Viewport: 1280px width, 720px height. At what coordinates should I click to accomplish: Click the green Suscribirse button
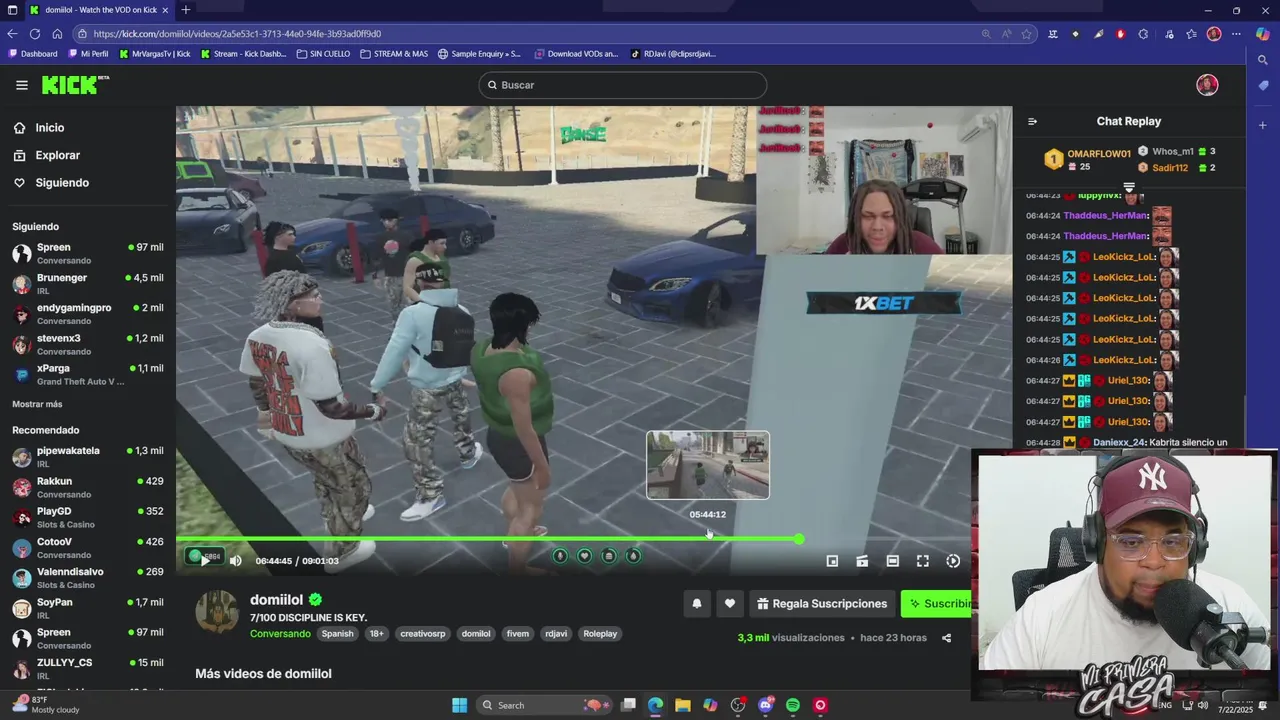click(936, 603)
